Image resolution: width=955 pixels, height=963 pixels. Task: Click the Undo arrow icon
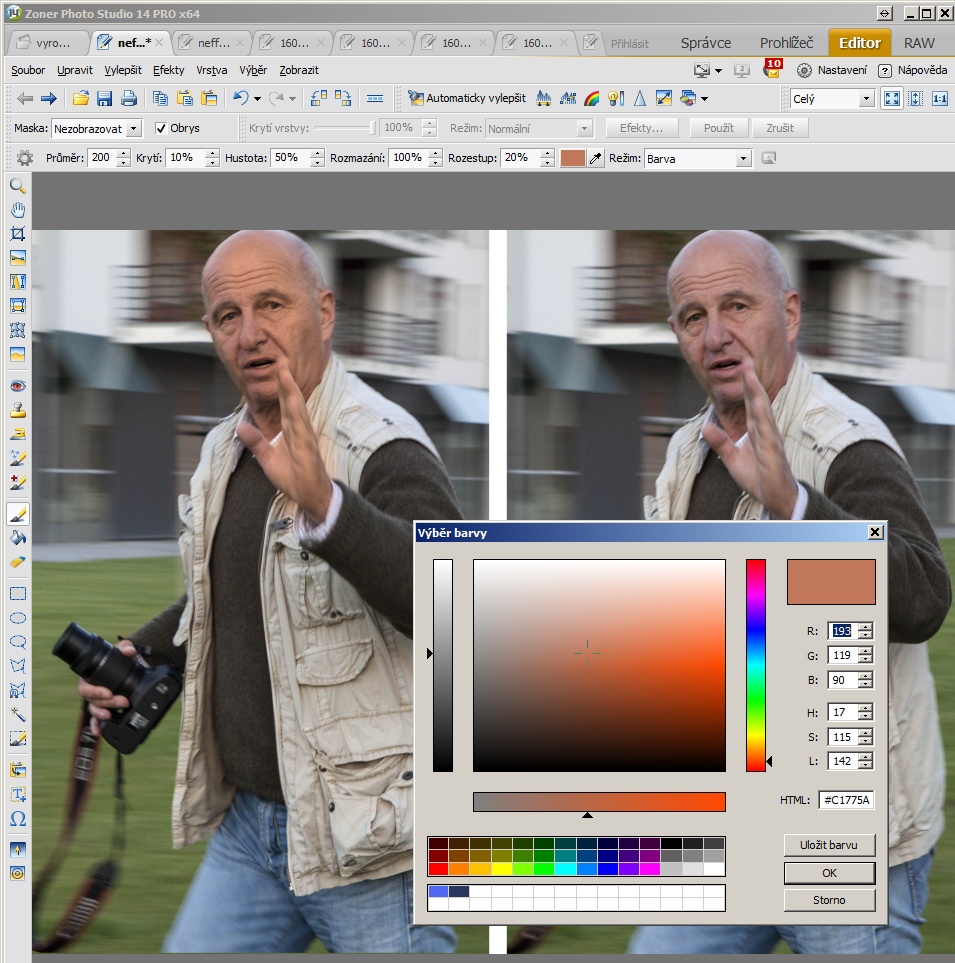pyautogui.click(x=240, y=98)
